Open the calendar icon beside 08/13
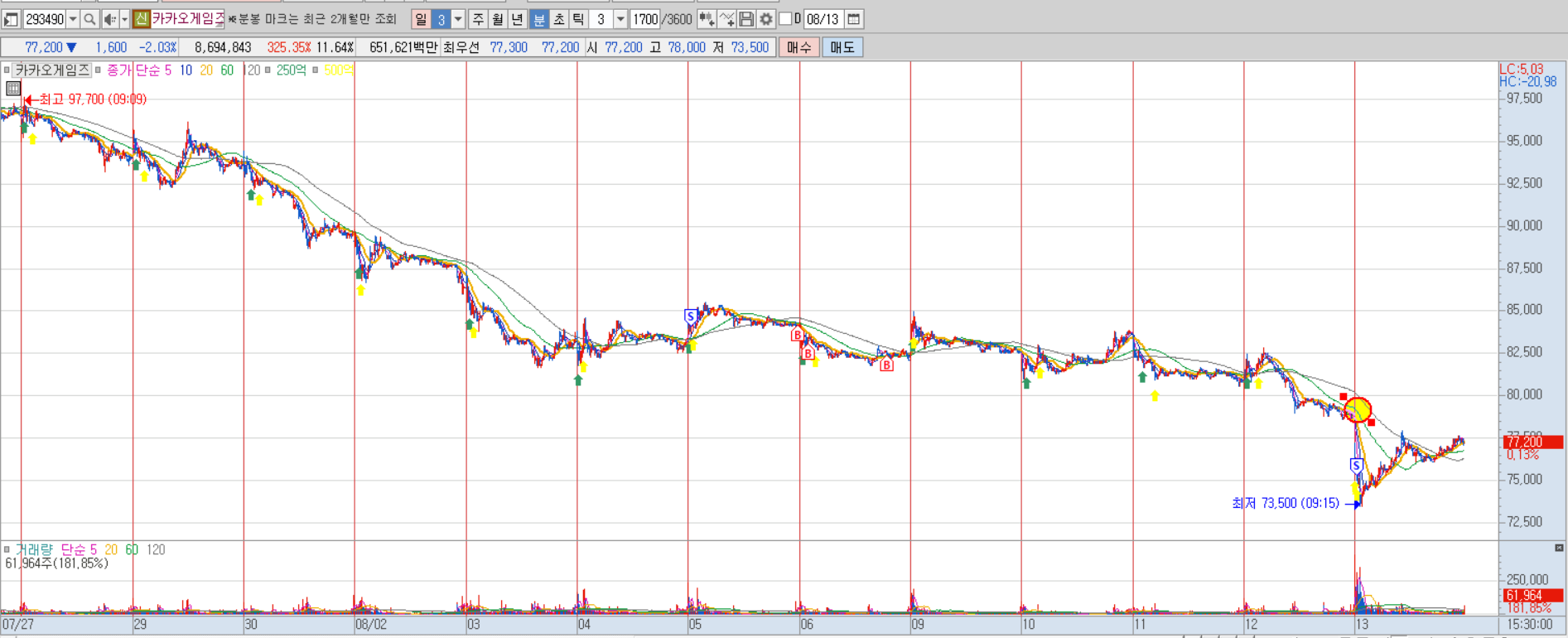The width and height of the screenshot is (1568, 638). 854,19
